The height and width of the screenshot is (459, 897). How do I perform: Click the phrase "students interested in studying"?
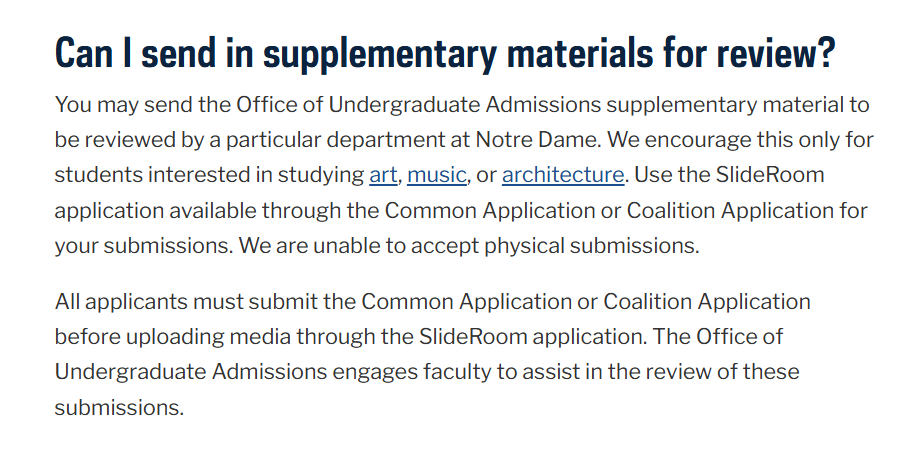(209, 175)
